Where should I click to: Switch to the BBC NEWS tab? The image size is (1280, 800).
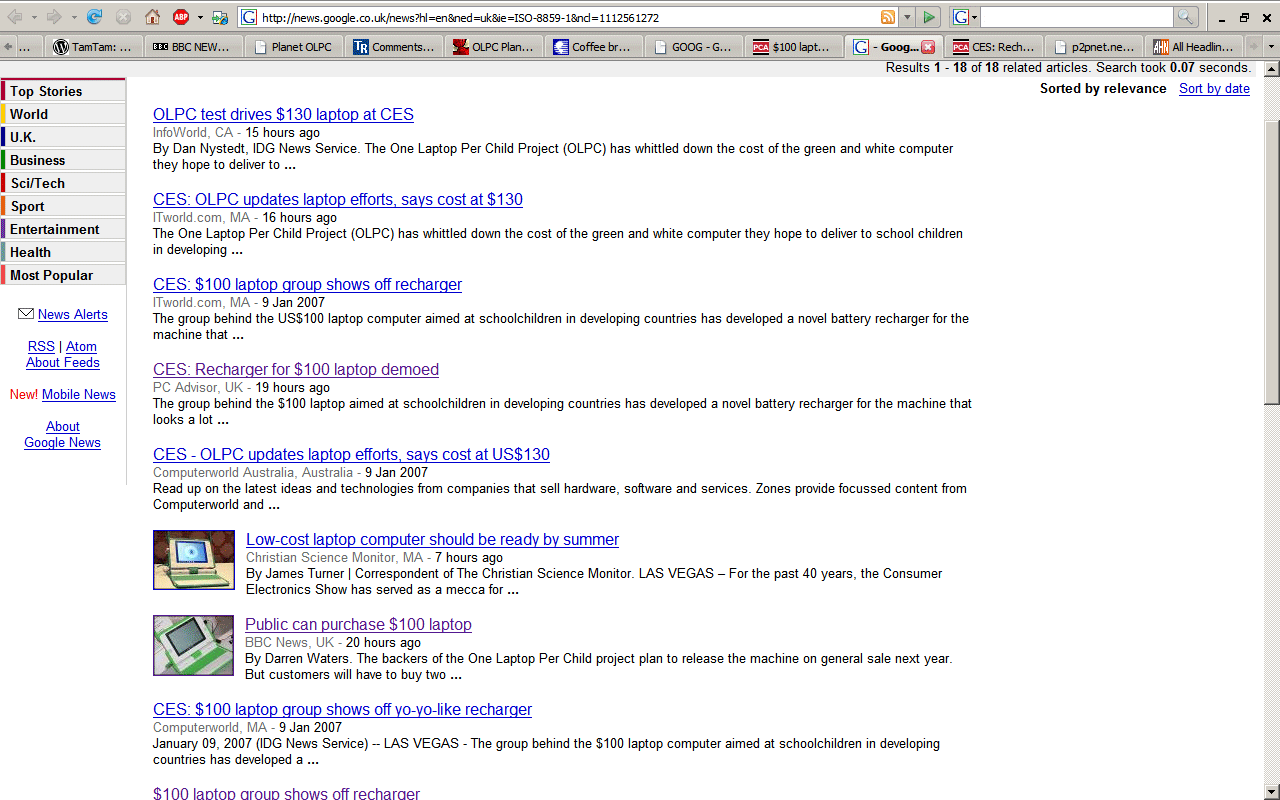[x=194, y=47]
